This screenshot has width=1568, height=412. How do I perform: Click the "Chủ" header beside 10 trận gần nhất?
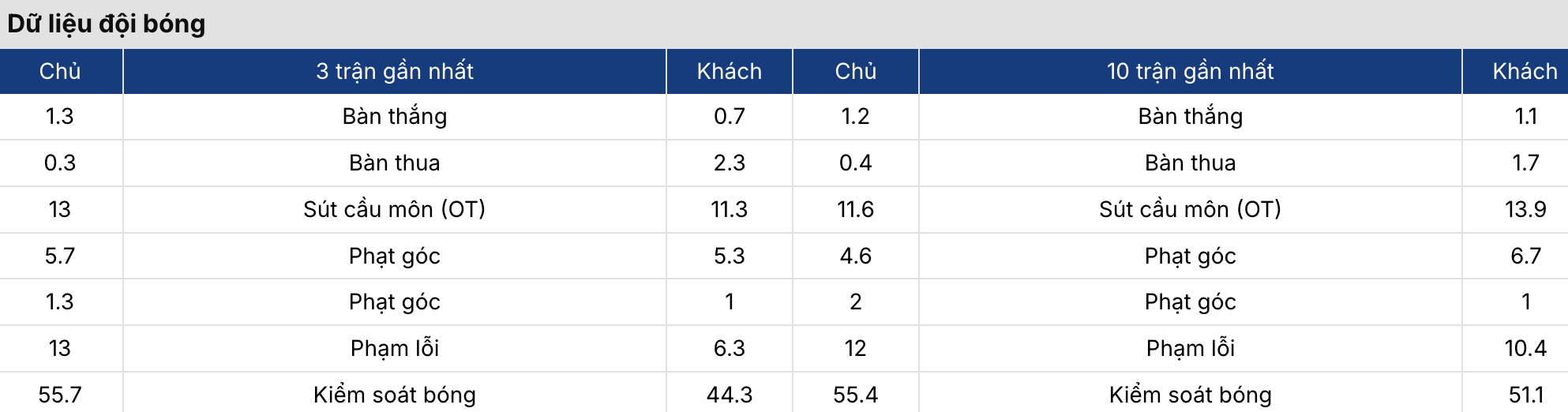click(x=856, y=72)
